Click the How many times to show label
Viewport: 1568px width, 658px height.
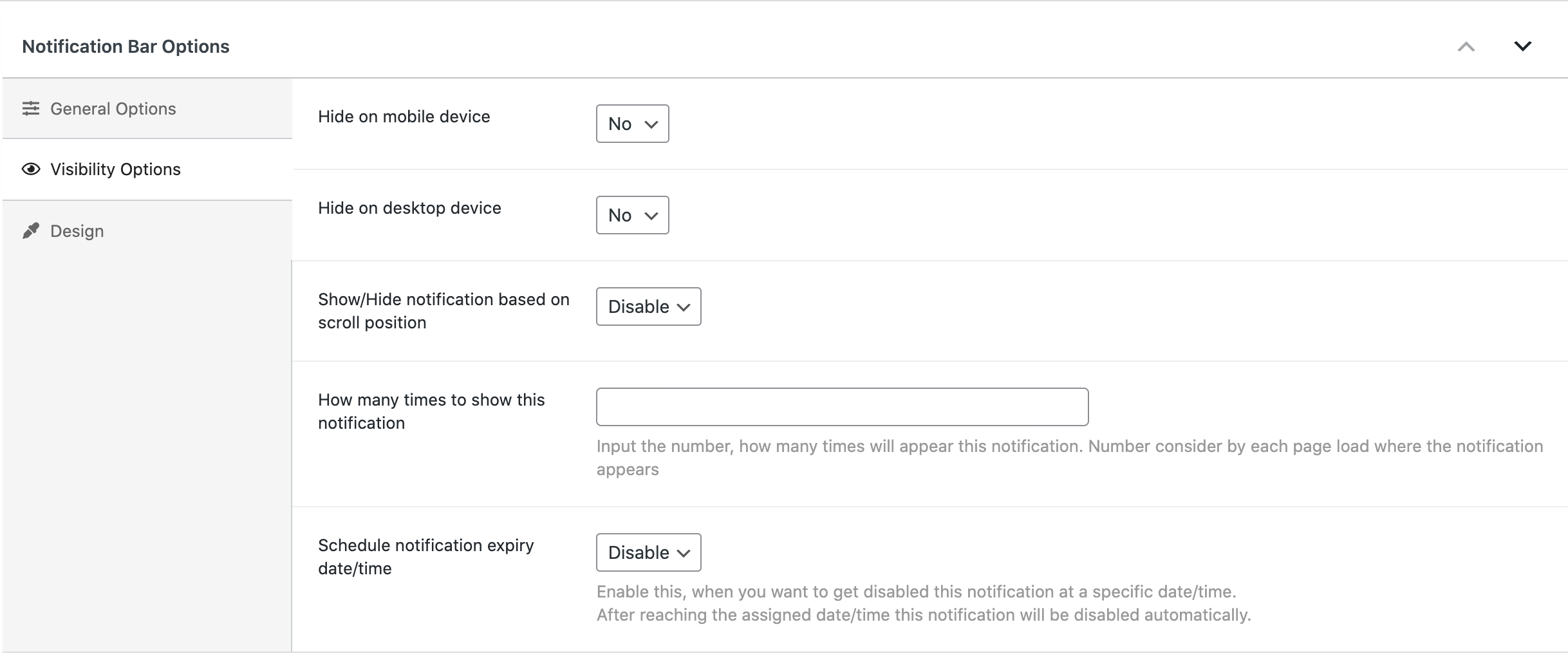[431, 411]
